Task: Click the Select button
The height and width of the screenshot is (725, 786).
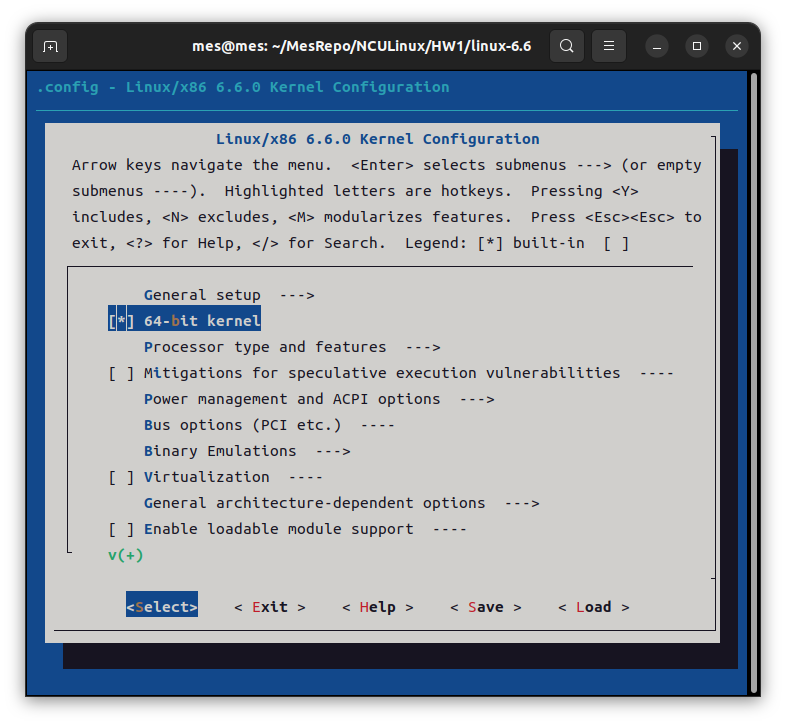Action: click(x=162, y=607)
